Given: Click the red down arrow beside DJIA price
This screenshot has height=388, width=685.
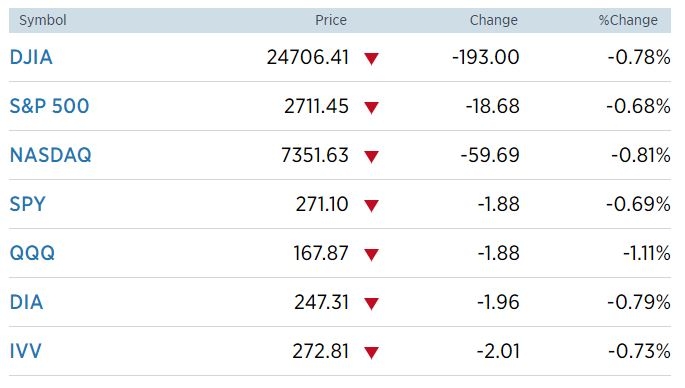Looking at the screenshot, I should pyautogui.click(x=371, y=59).
